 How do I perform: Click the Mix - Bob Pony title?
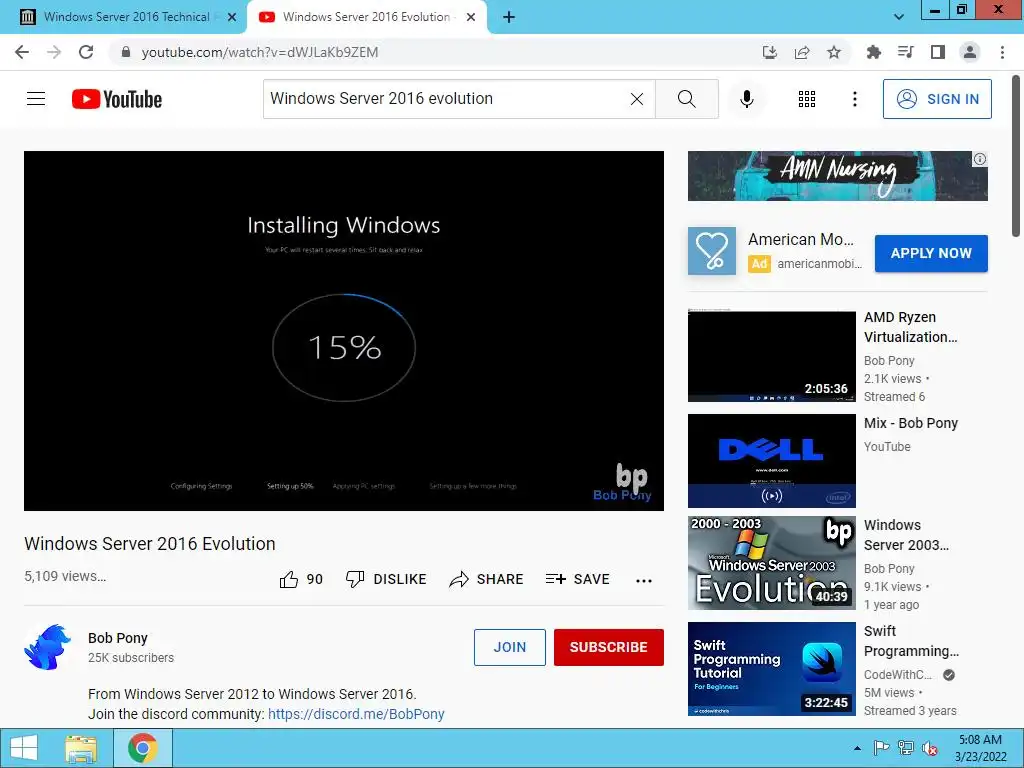pos(910,423)
